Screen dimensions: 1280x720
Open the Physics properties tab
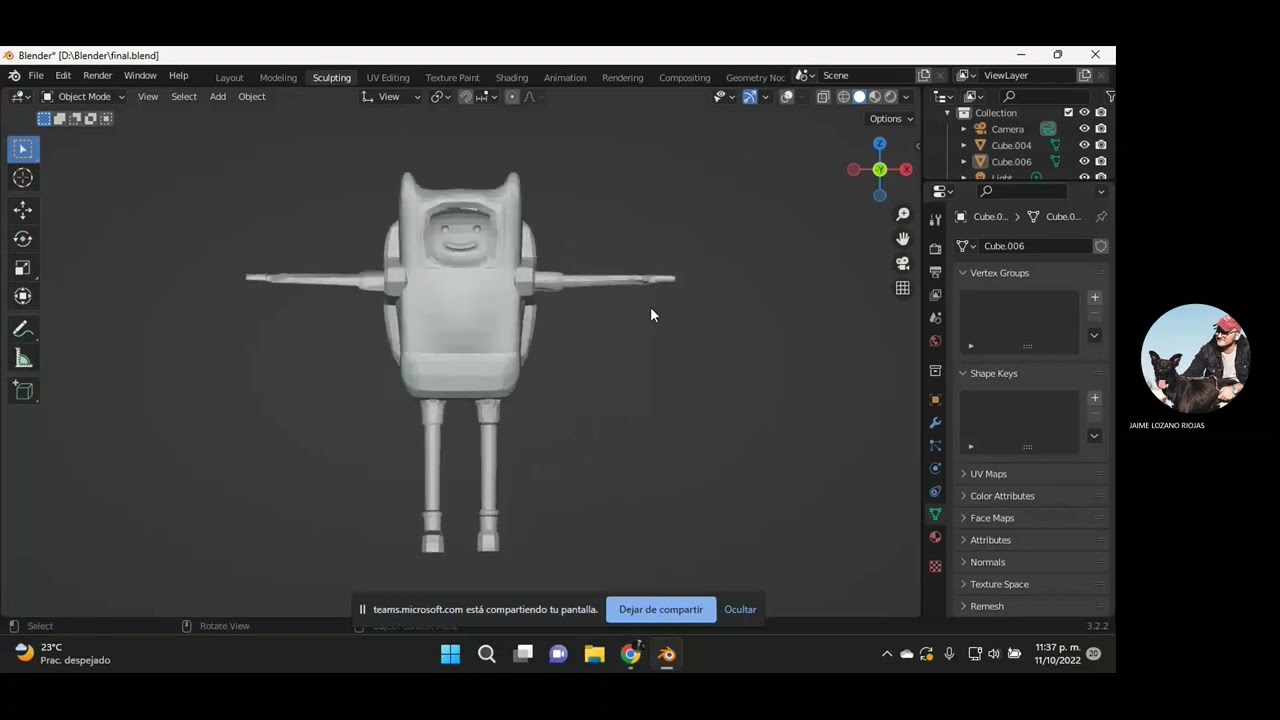[x=935, y=469]
